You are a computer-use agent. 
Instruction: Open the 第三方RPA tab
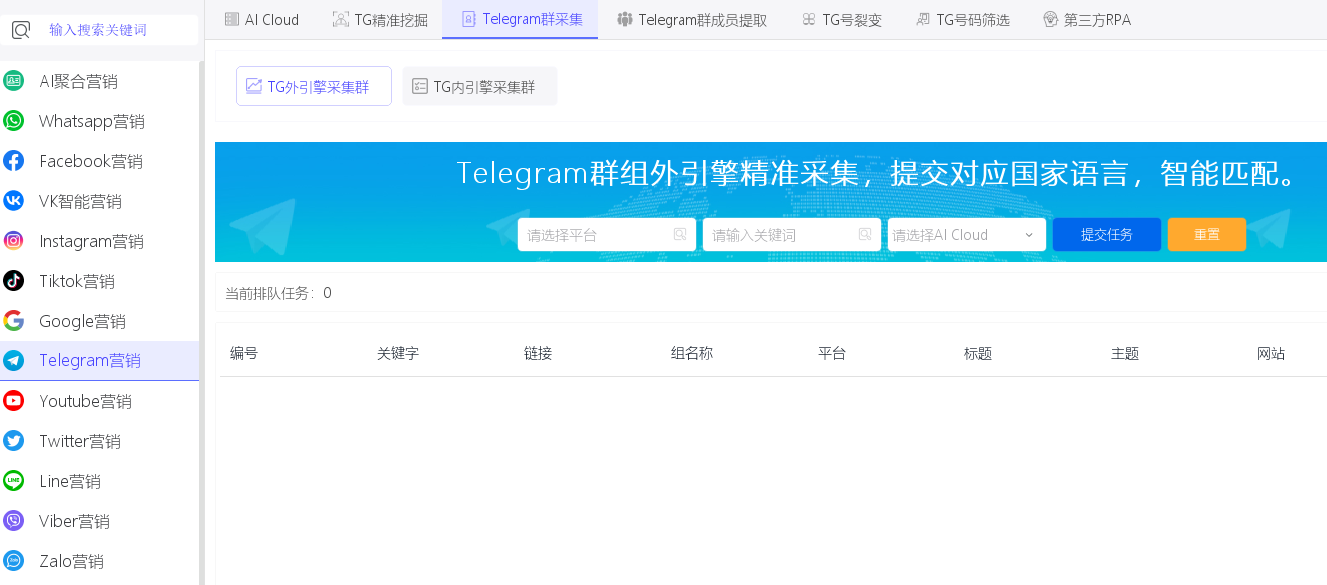[1087, 19]
